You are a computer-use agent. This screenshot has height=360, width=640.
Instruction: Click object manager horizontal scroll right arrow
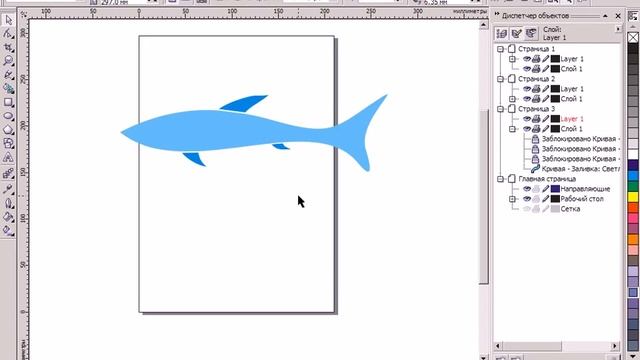(x=615, y=346)
